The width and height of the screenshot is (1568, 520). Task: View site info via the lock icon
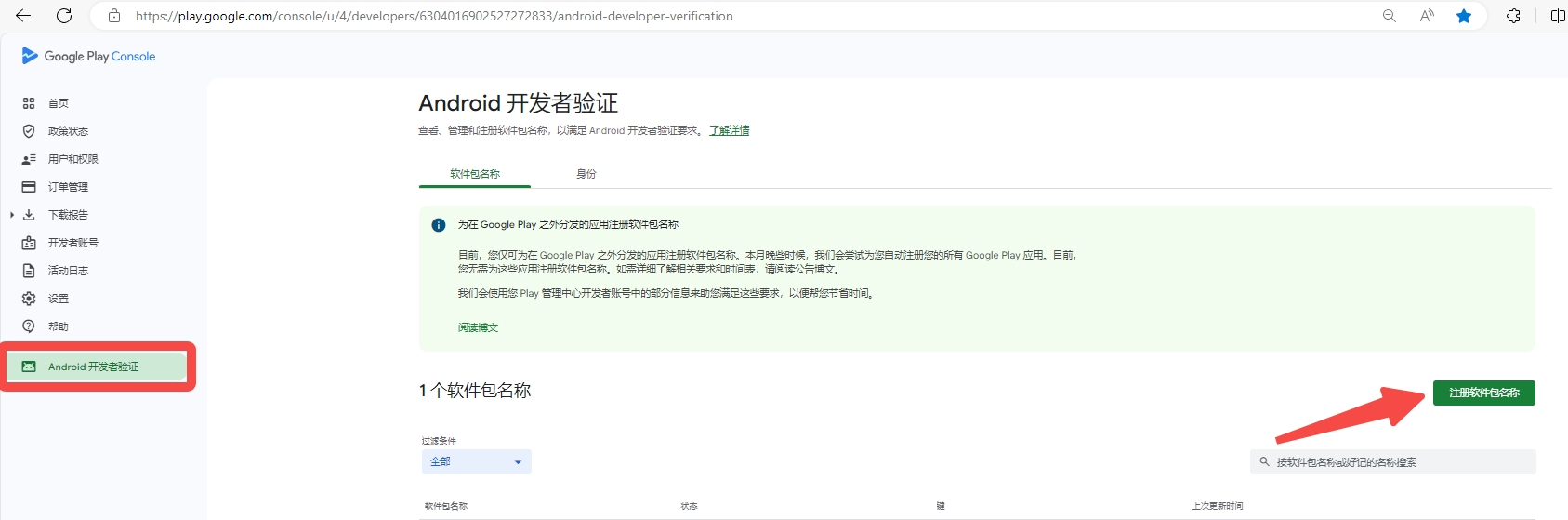point(114,16)
